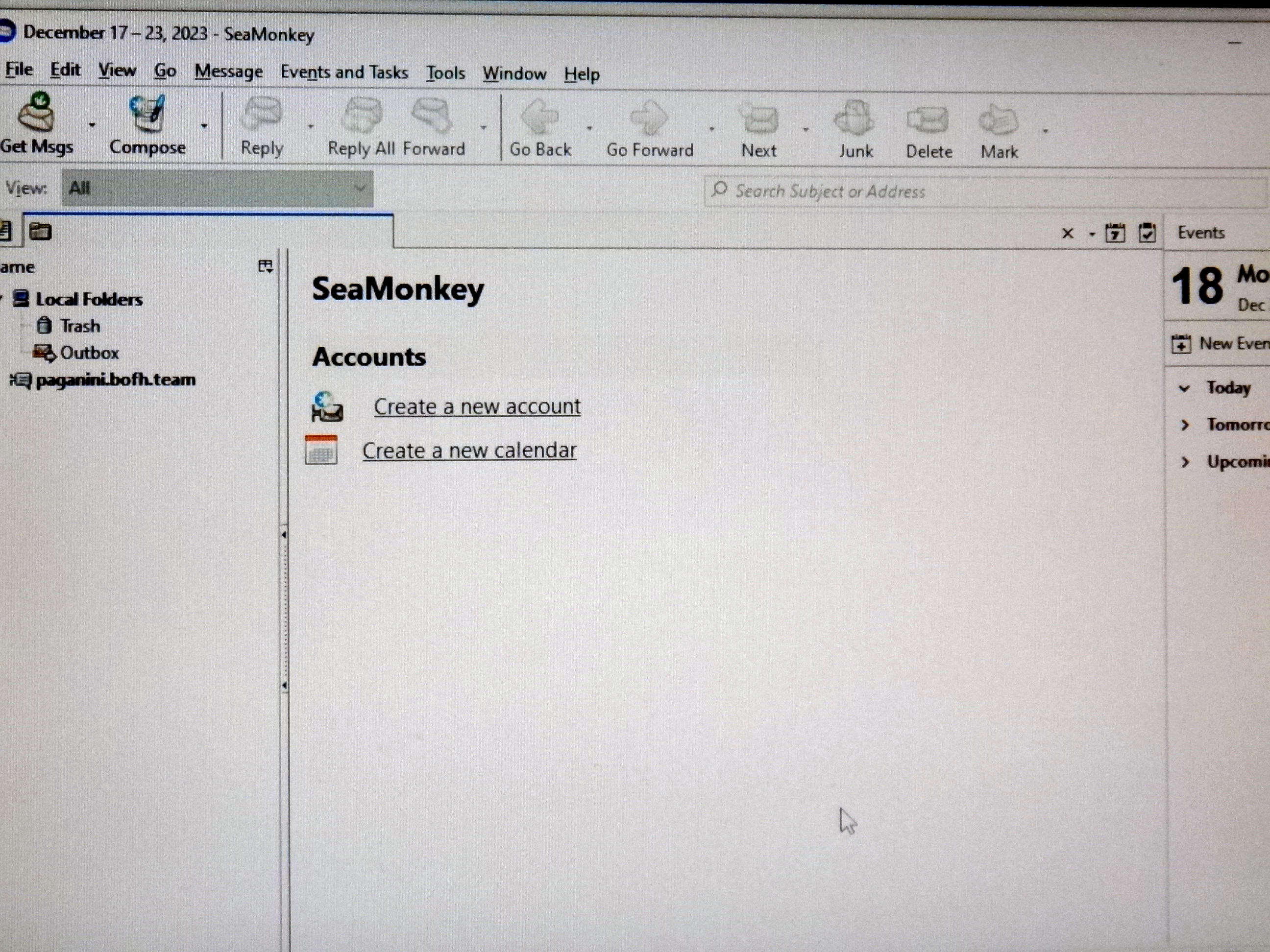This screenshot has height=952, width=1270.
Task: Close the current tab with X
Action: [1067, 233]
